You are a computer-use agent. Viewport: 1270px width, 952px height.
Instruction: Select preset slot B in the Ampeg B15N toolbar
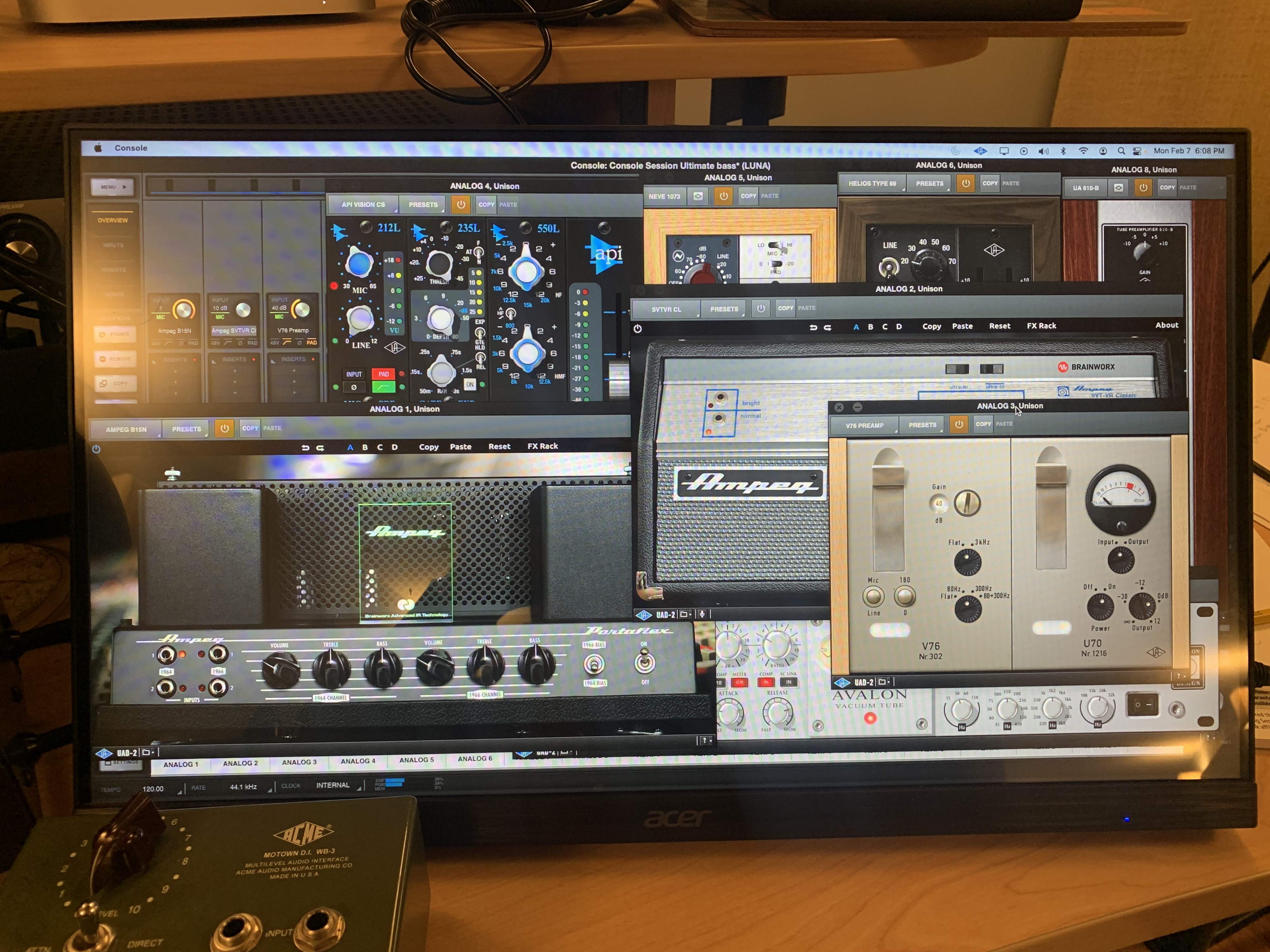point(365,448)
